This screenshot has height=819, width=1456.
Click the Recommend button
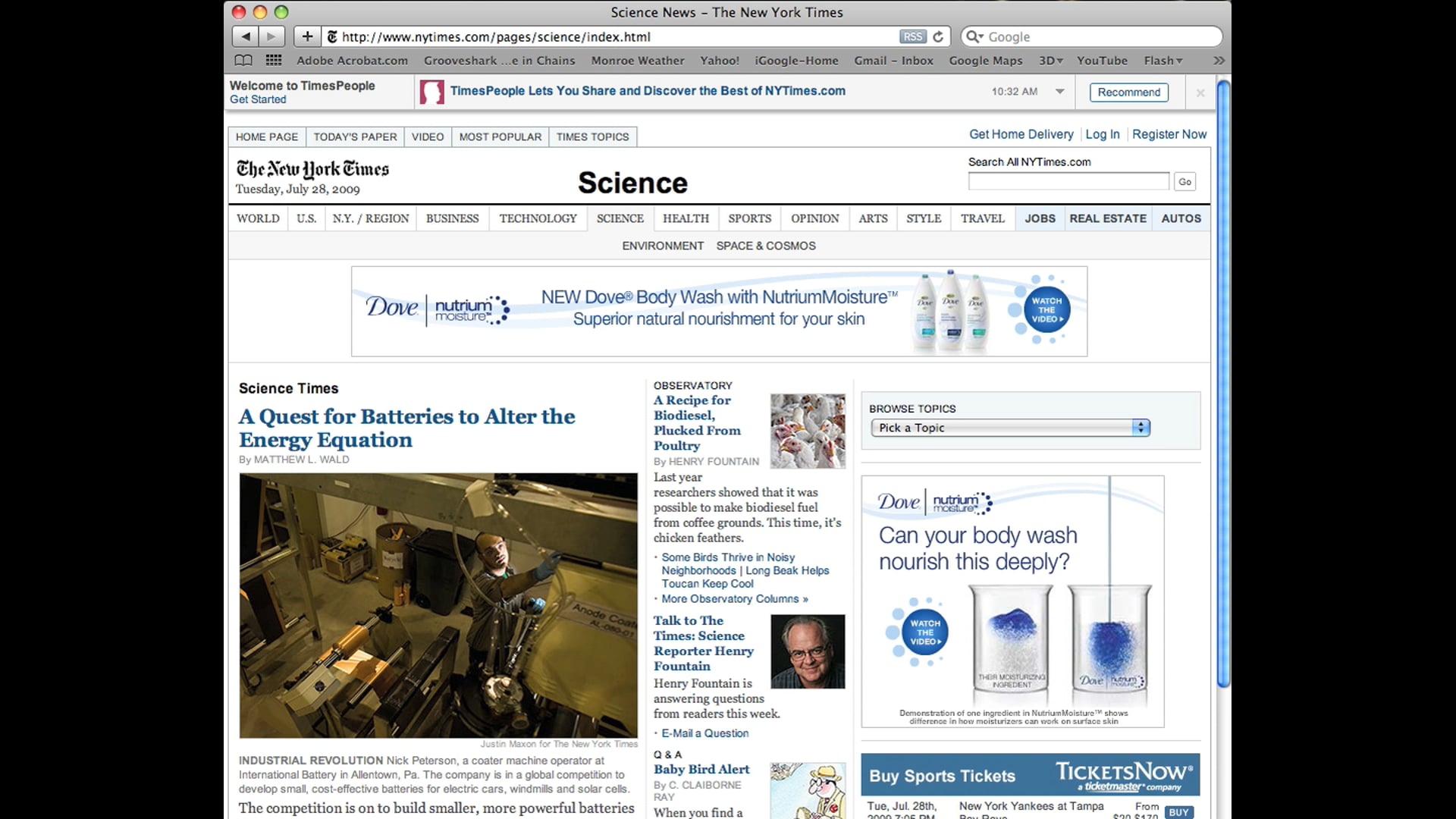point(1128,93)
